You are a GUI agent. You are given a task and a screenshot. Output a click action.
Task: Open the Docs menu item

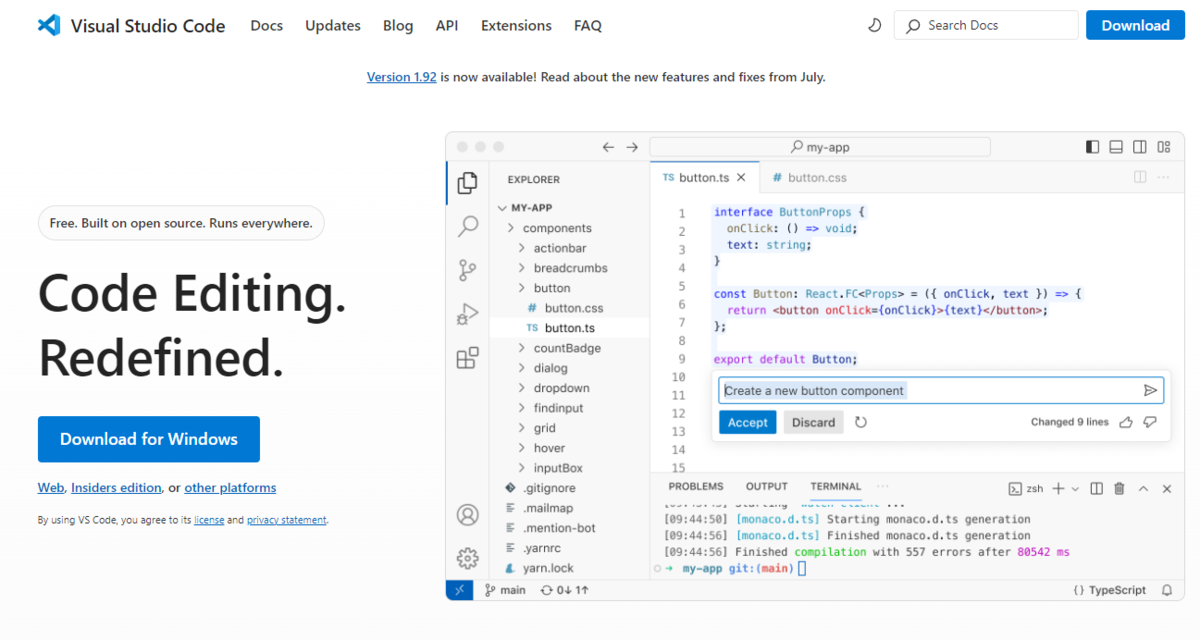[267, 25]
